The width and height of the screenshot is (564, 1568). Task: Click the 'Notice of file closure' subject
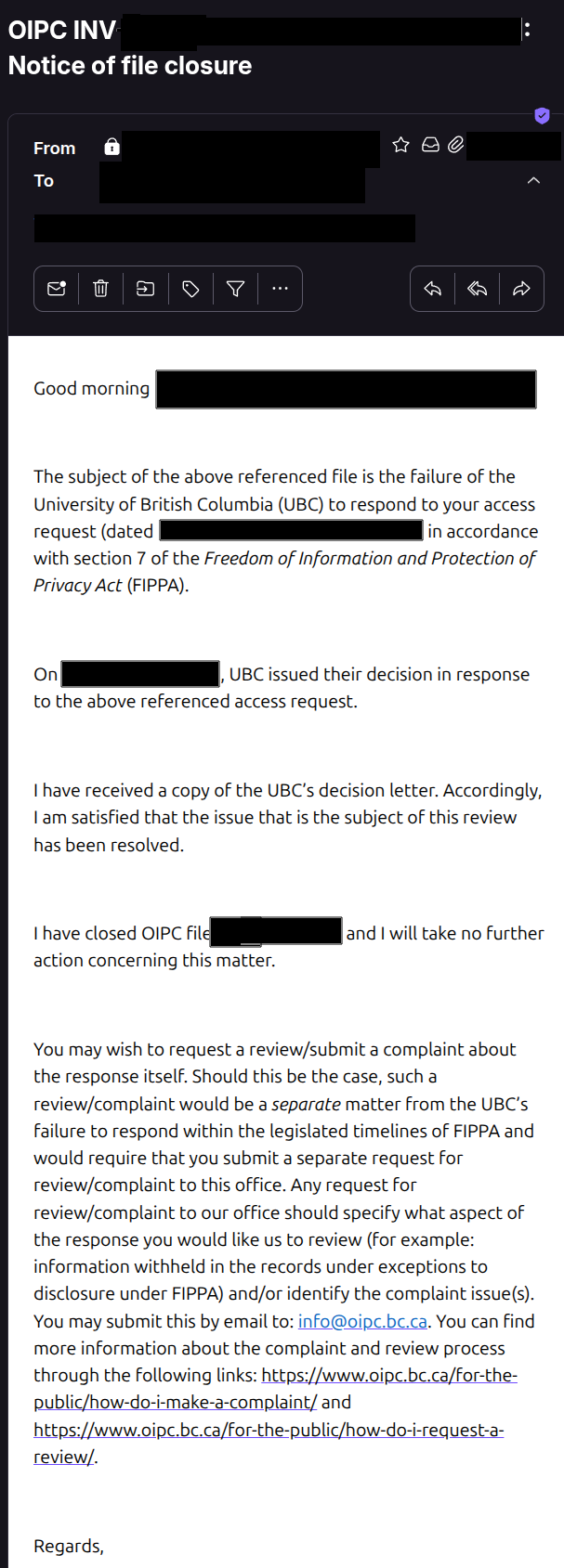coord(130,66)
